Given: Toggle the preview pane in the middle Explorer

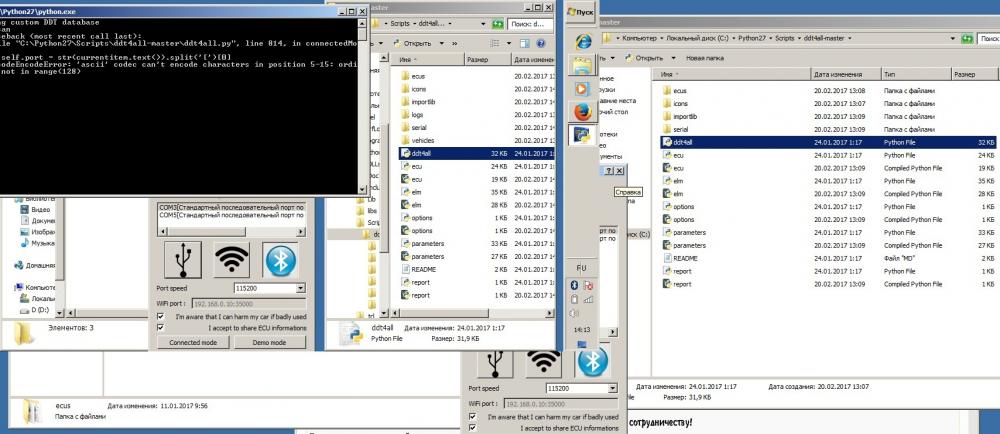Looking at the screenshot, I should (525, 43).
